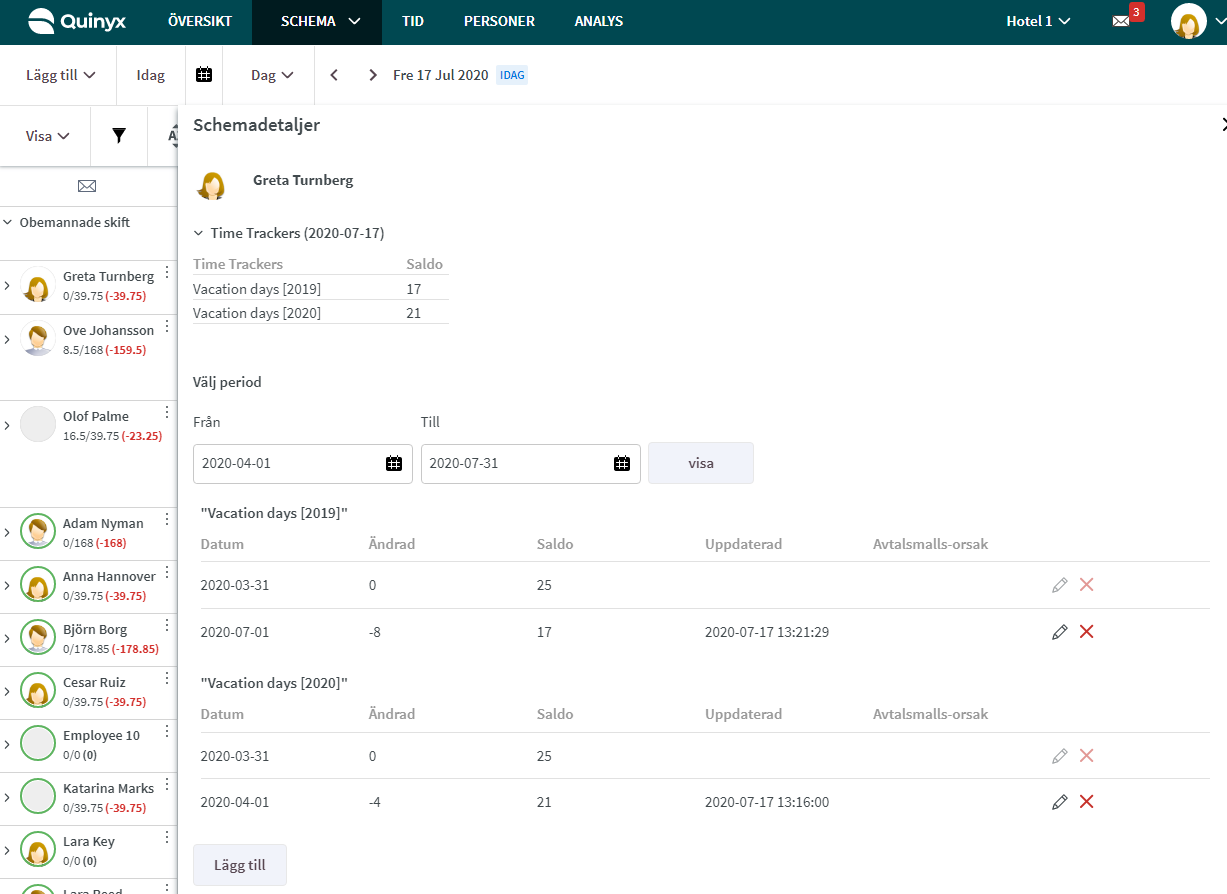
Task: Click the date Fre 17 Jul 2020
Action: pos(440,75)
